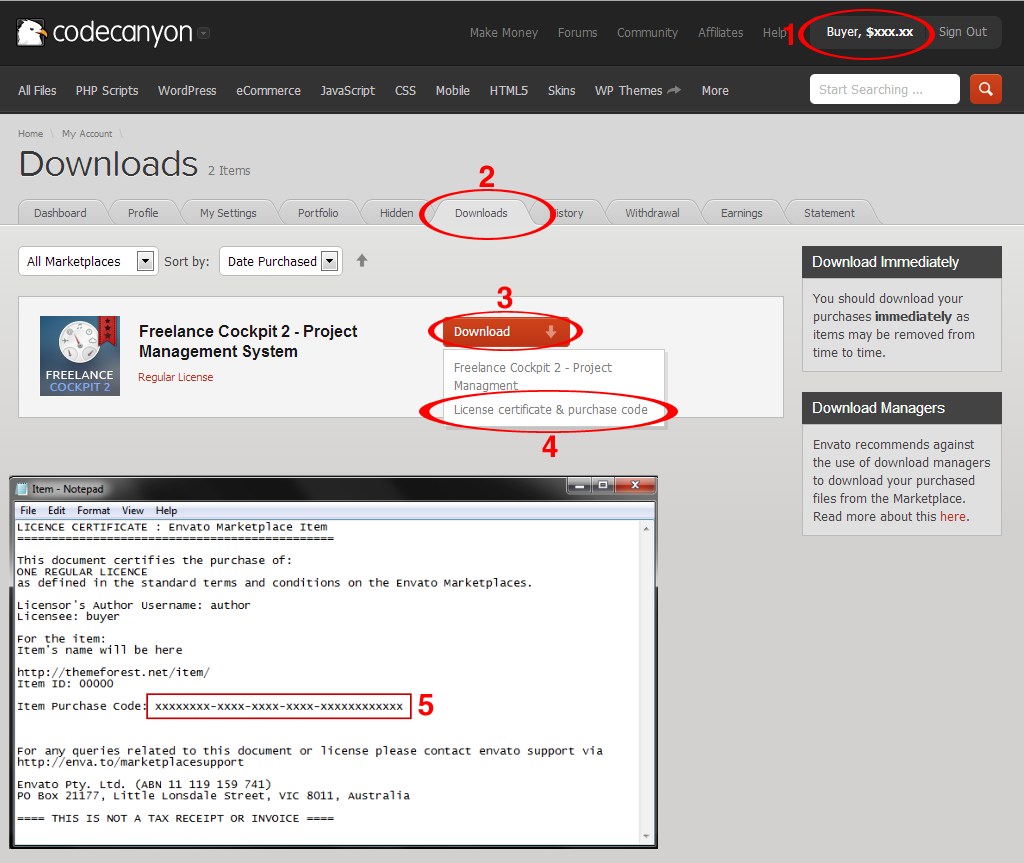This screenshot has height=863, width=1024.
Task: Open the More categories menu
Action: [x=715, y=90]
